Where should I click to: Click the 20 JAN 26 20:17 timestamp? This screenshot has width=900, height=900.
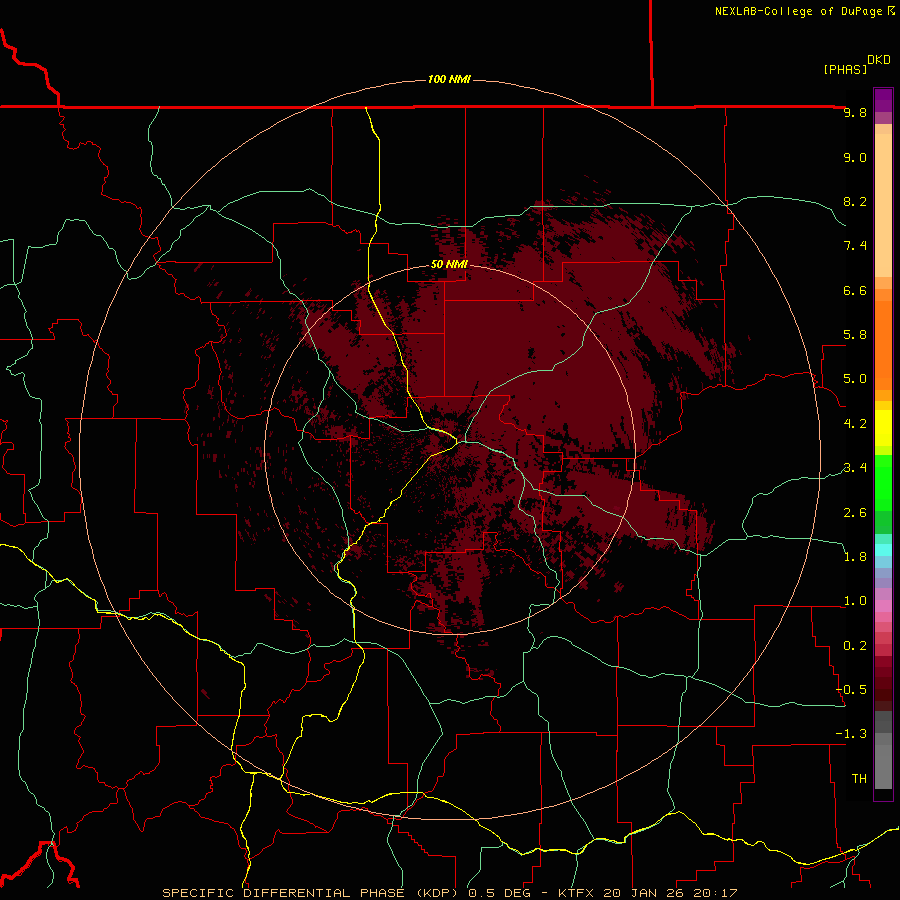click(x=669, y=893)
